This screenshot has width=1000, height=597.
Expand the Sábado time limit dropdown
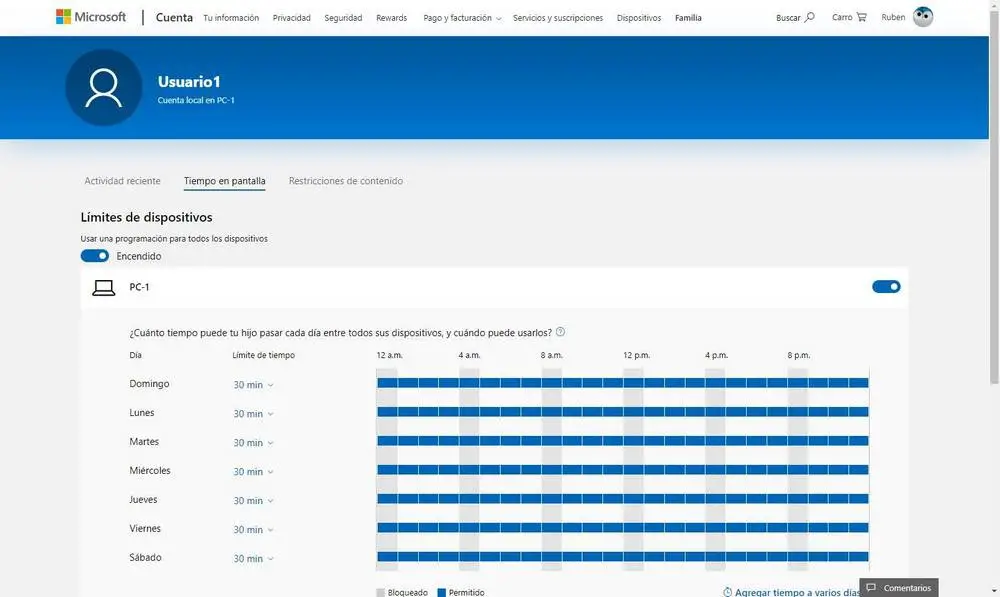coord(253,558)
